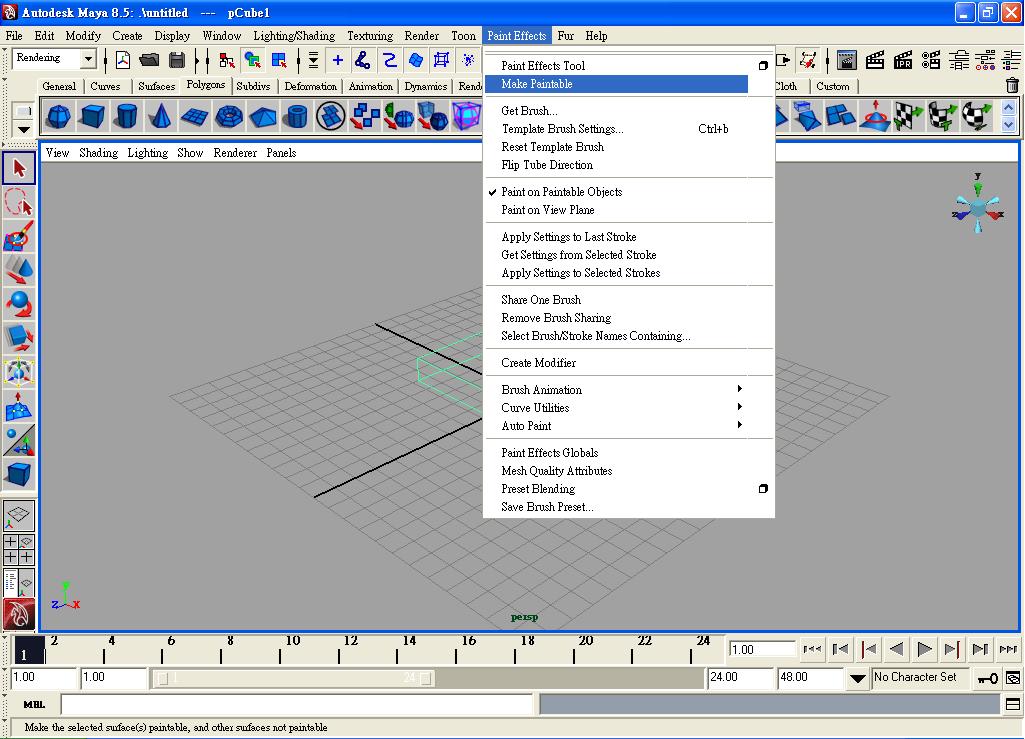Open the viewport Shading menu
The width and height of the screenshot is (1025, 739).
(99, 152)
